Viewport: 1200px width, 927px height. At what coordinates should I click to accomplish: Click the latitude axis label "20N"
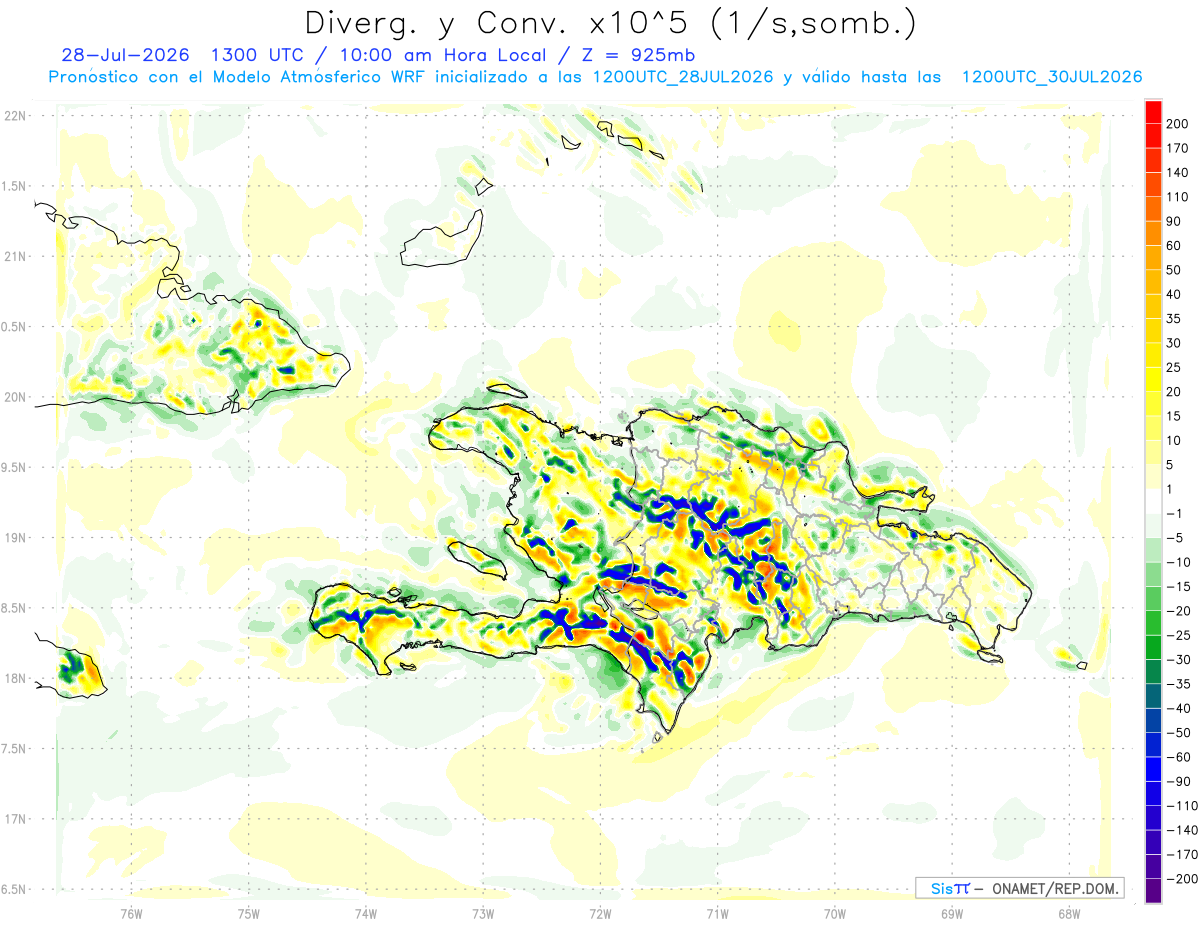[x=15, y=397]
